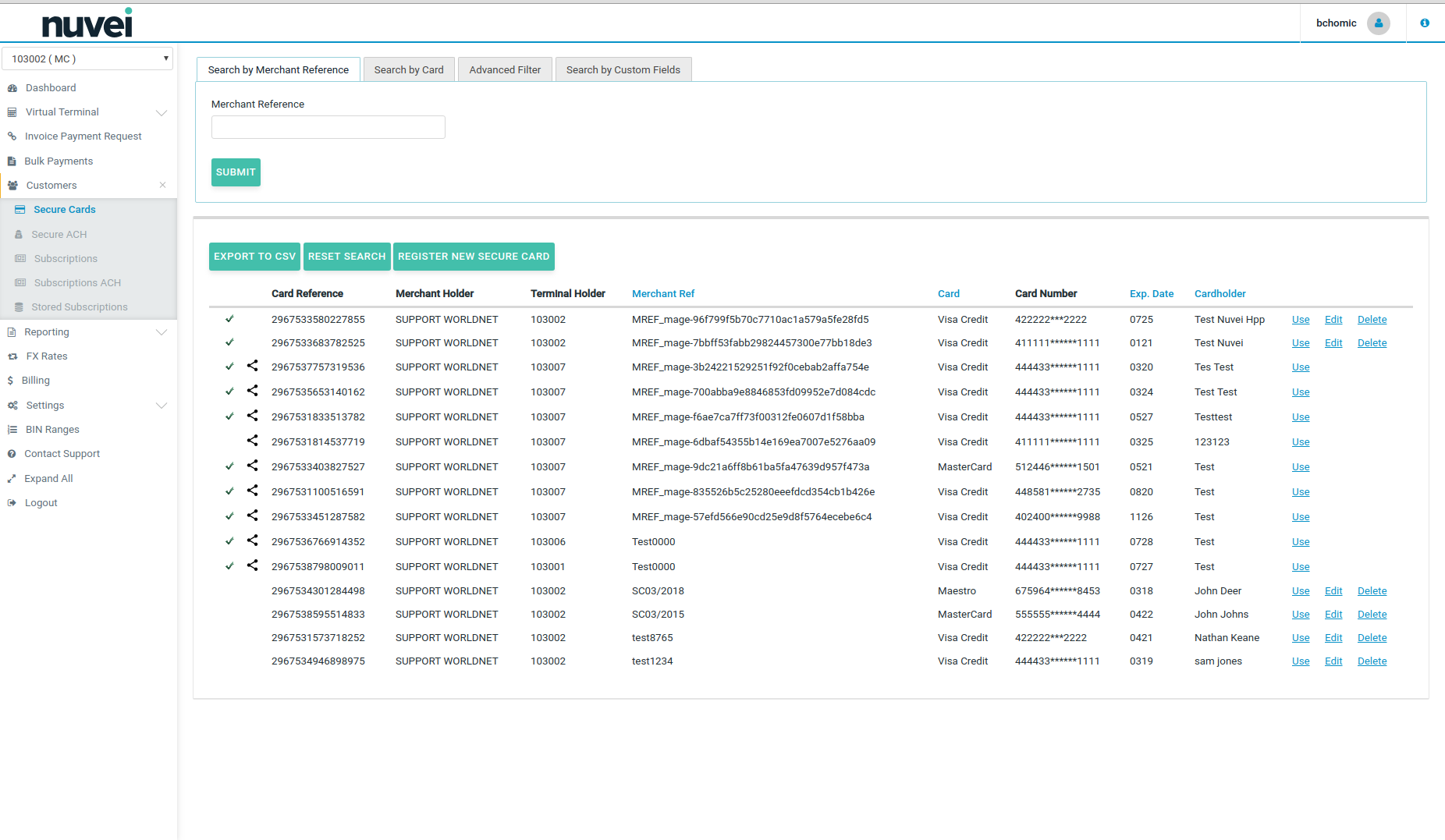The height and width of the screenshot is (840, 1445).
Task: Open the Advanced Filter tab
Action: click(505, 70)
